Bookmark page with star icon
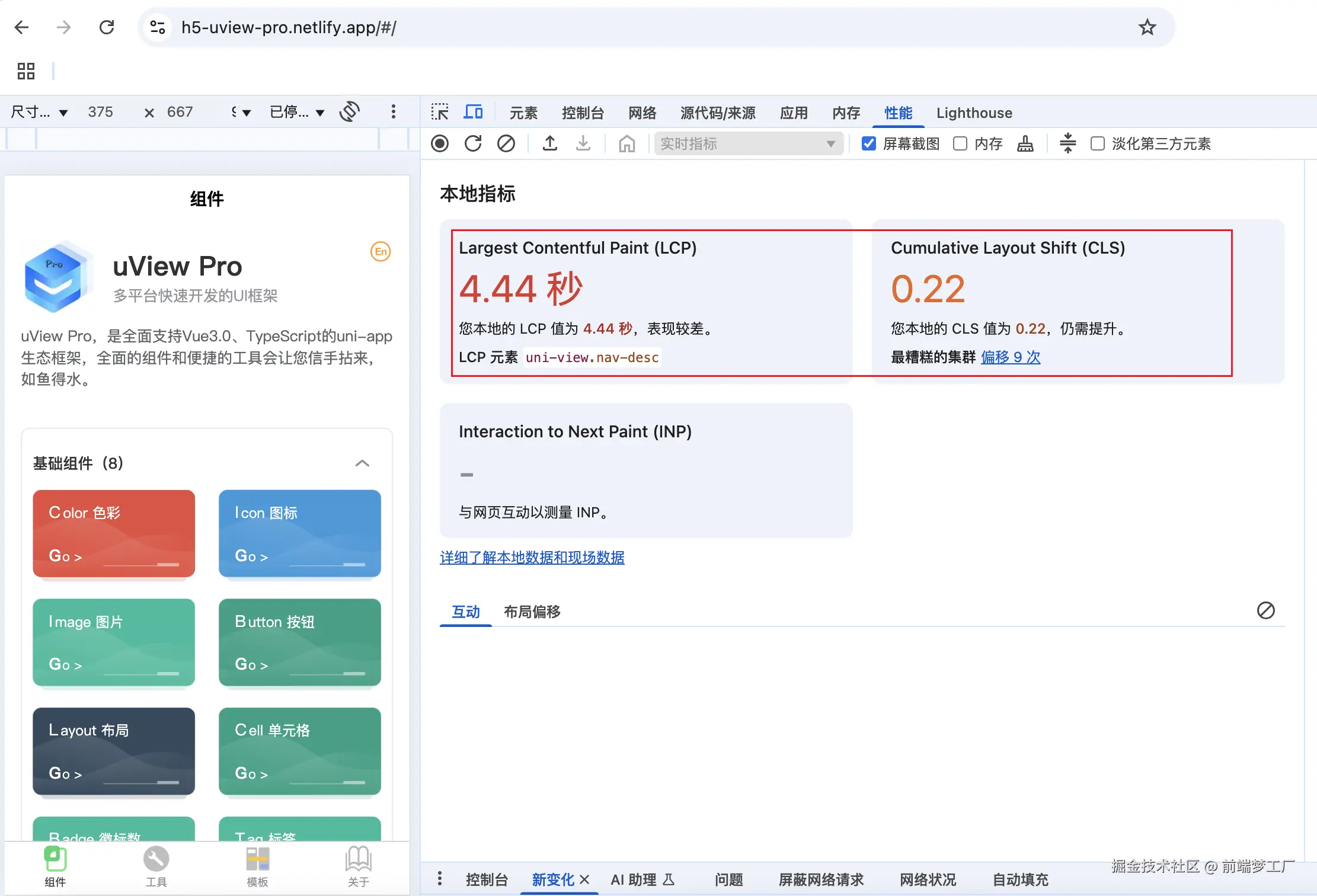Viewport: 1317px width, 896px height. pos(1147,27)
